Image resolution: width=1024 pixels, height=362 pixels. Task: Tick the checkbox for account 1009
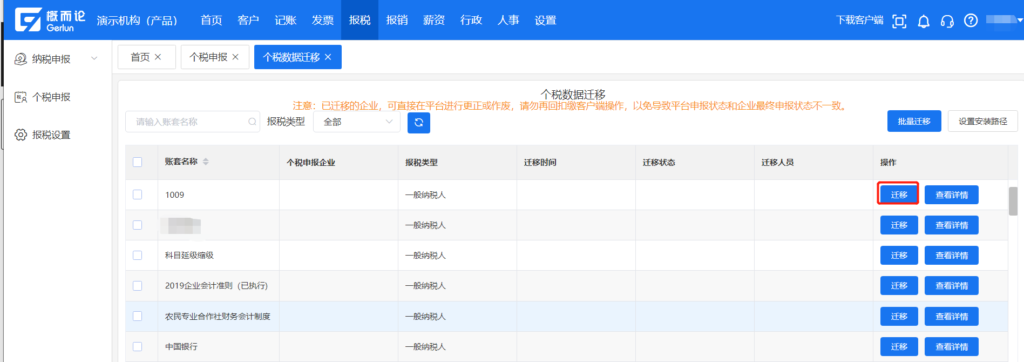[x=137, y=195]
